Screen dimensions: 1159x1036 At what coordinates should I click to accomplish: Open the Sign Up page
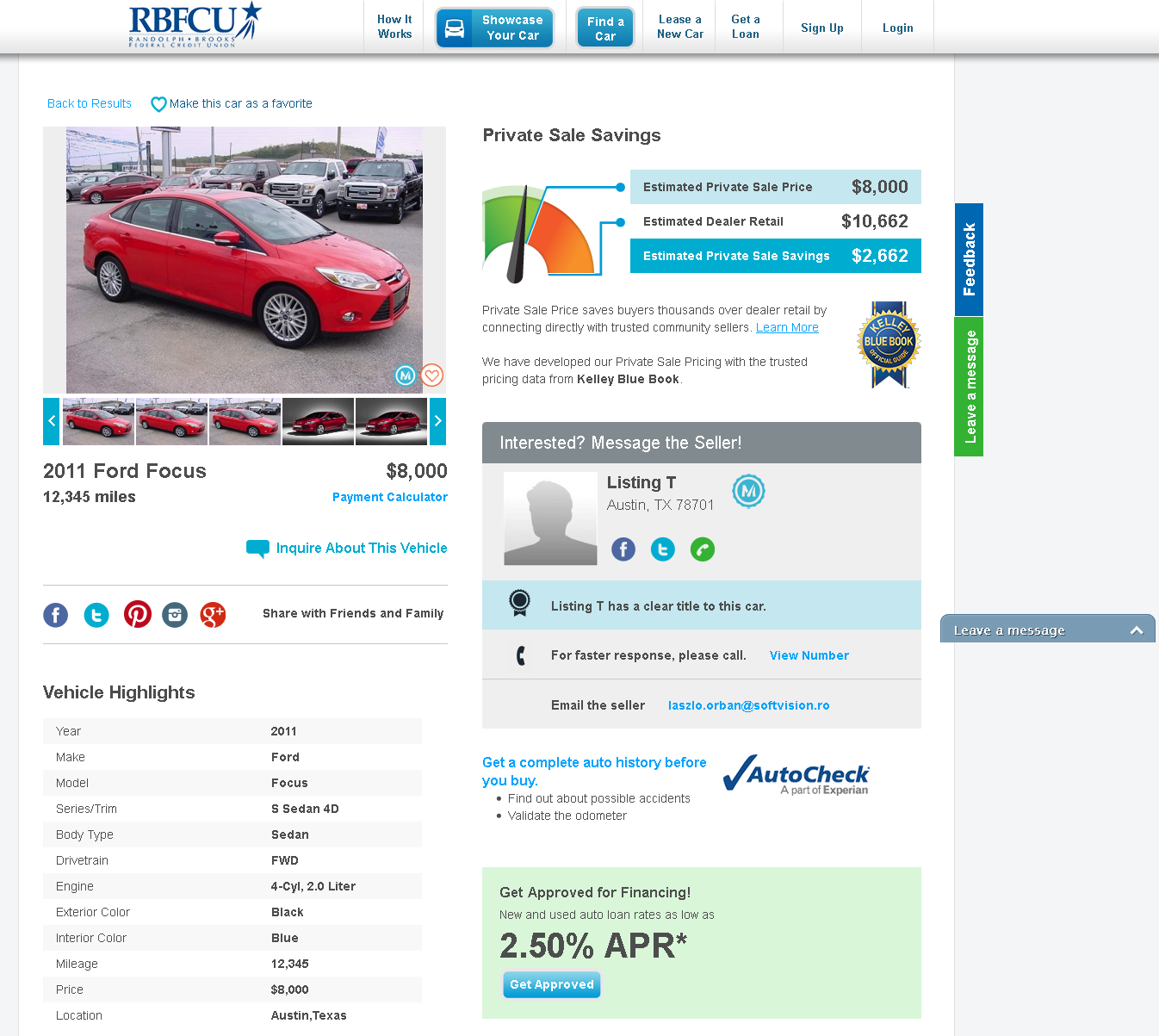pyautogui.click(x=822, y=28)
